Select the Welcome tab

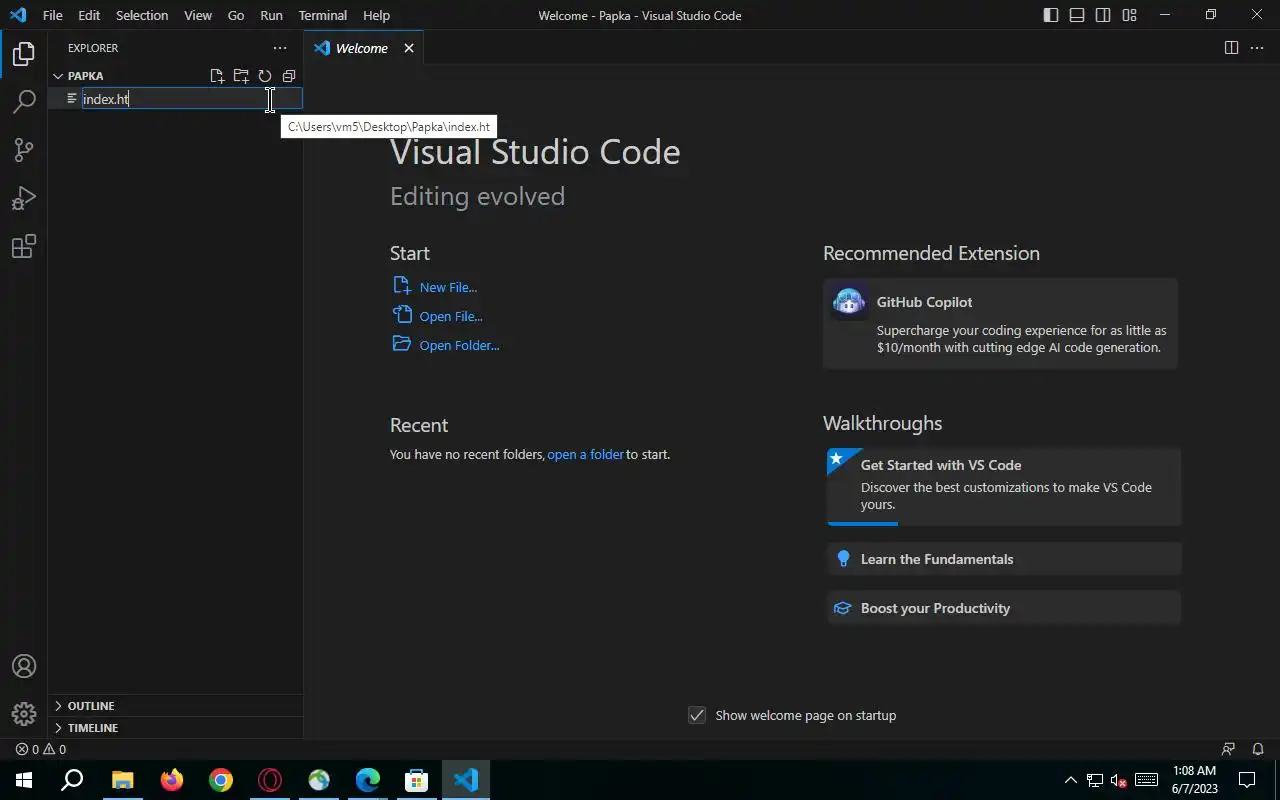point(363,48)
